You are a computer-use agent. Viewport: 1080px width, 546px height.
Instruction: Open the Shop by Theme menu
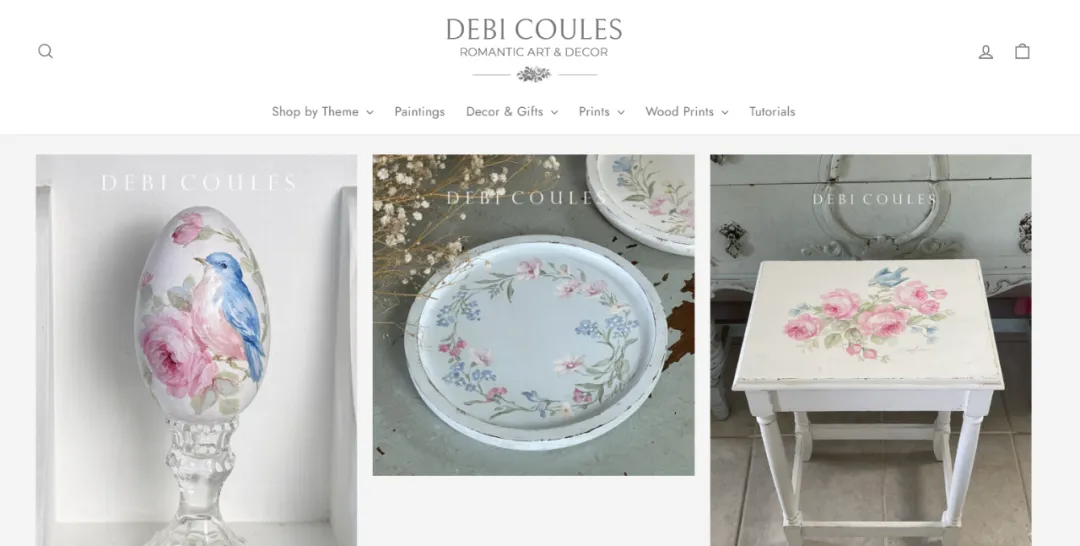tap(322, 112)
